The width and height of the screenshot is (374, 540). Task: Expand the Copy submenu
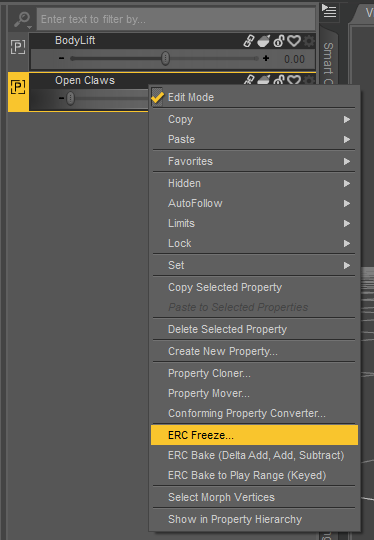[x=254, y=120]
